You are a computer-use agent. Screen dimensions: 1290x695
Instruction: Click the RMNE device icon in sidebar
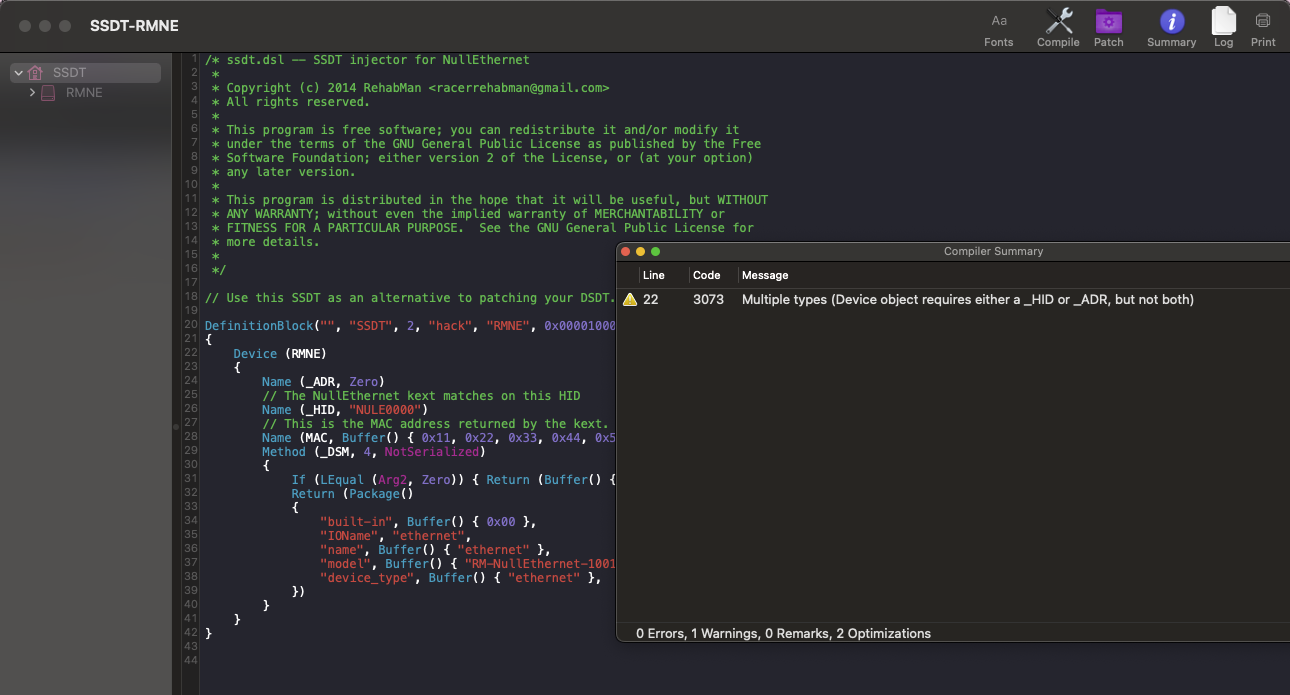coord(48,93)
